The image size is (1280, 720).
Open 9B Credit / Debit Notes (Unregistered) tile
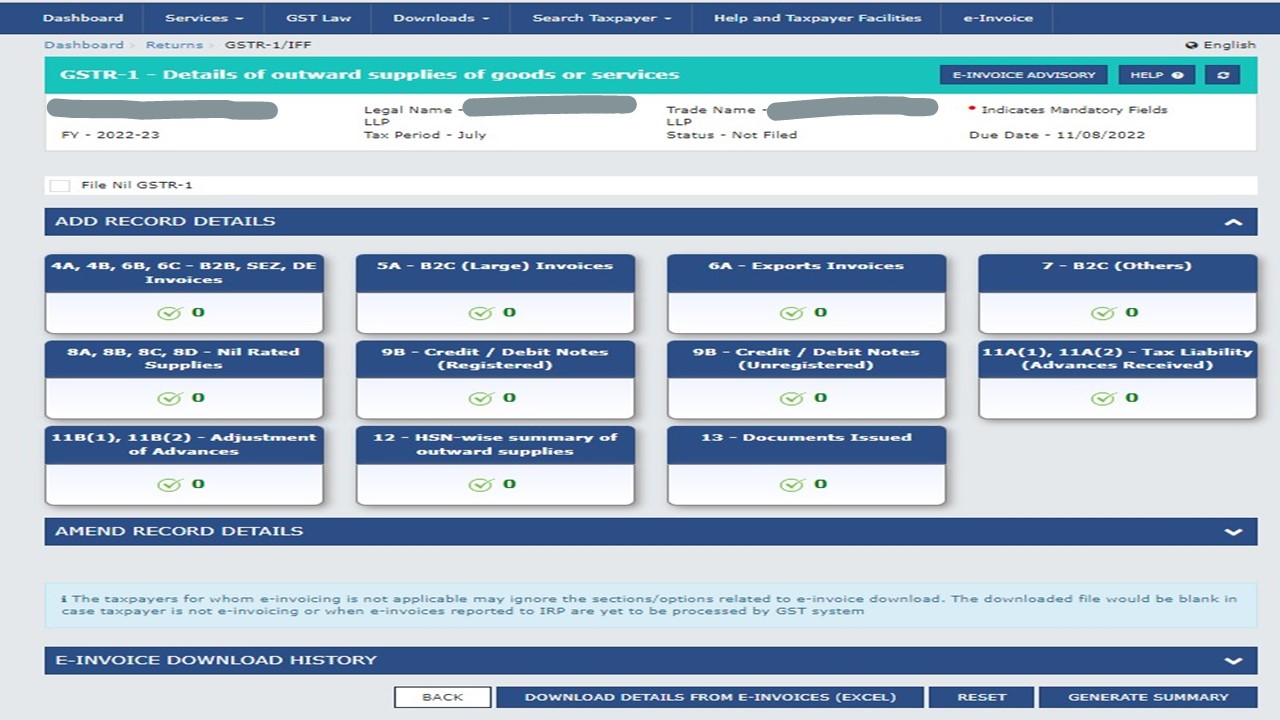806,379
